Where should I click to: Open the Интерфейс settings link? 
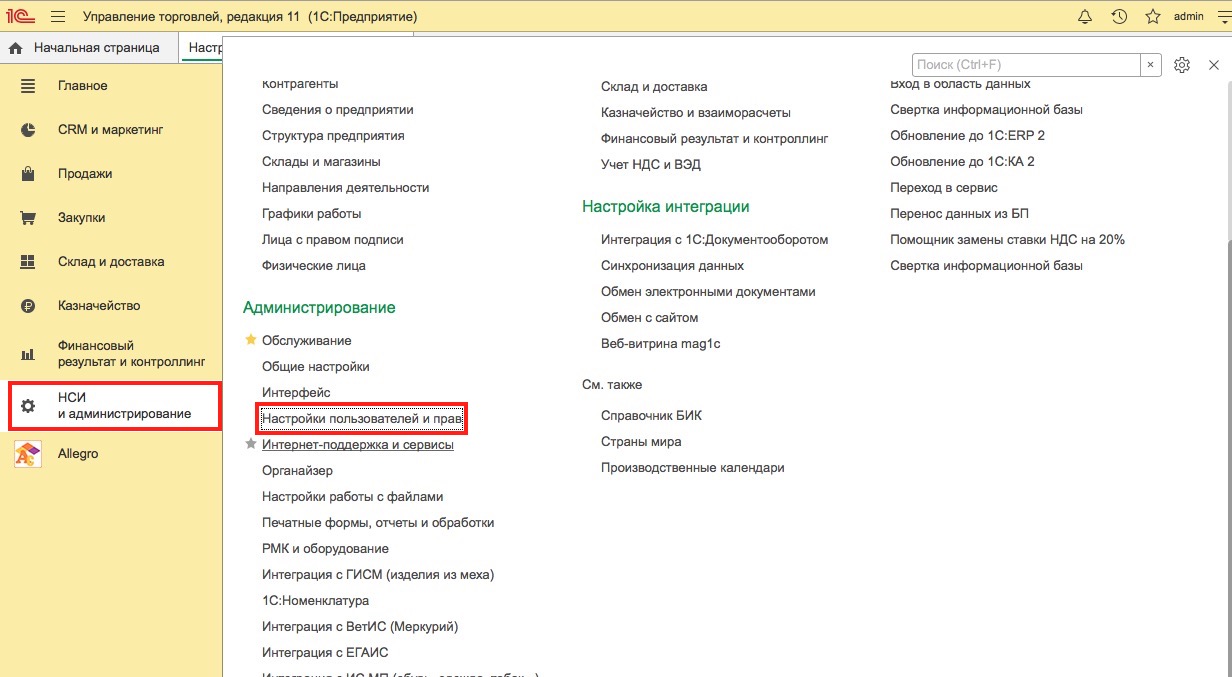coord(296,393)
